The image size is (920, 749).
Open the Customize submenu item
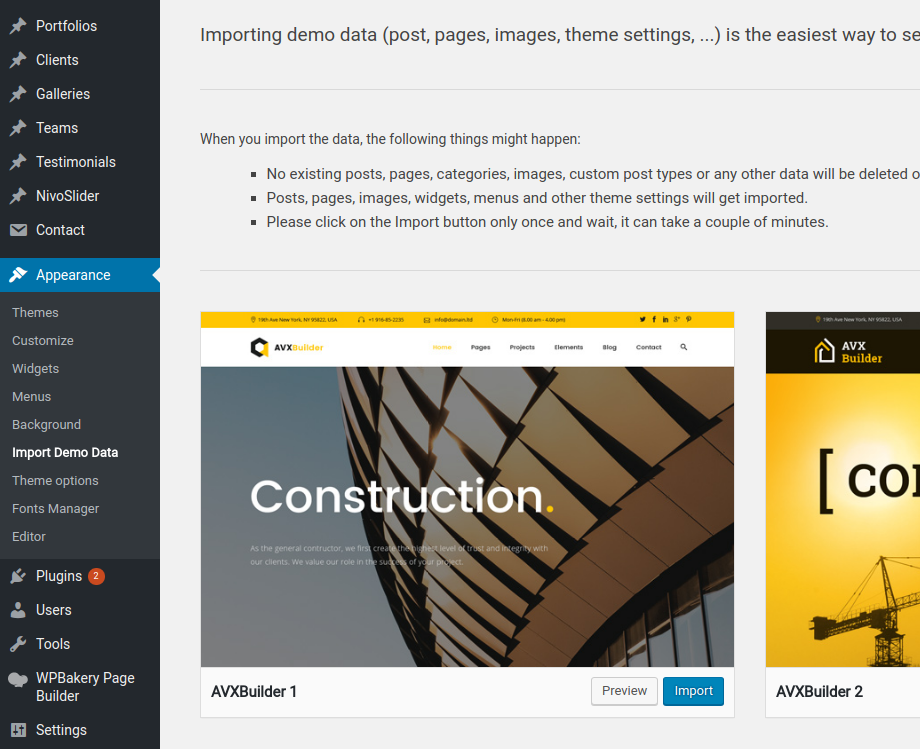(43, 341)
